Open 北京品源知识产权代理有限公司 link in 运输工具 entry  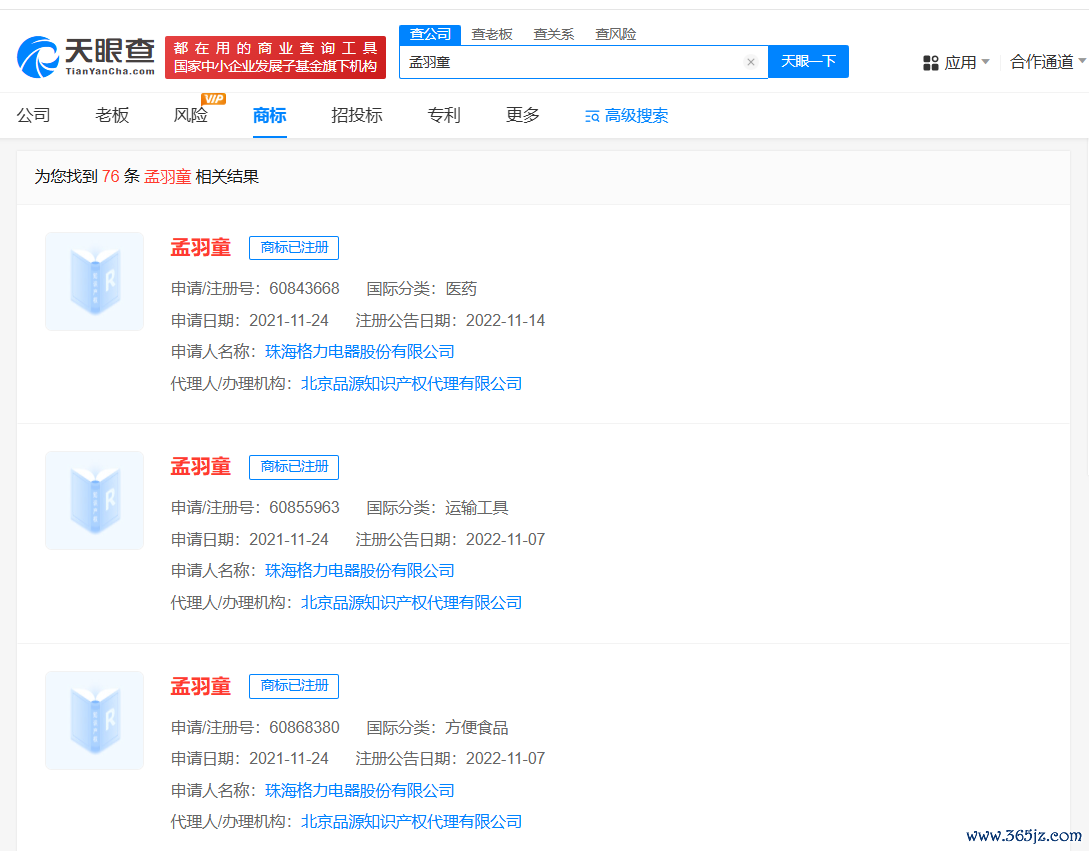click(411, 602)
